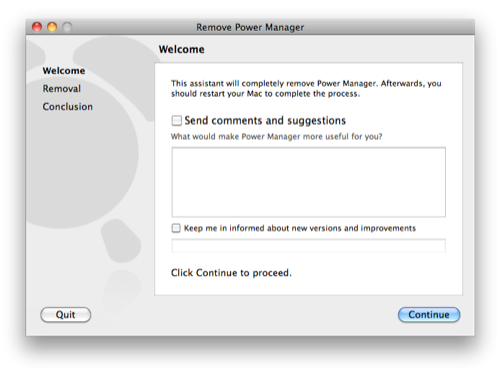Screen dimensions: 500x376
Task: Select the Conclusion step in sidebar
Action: pyautogui.click(x=68, y=107)
